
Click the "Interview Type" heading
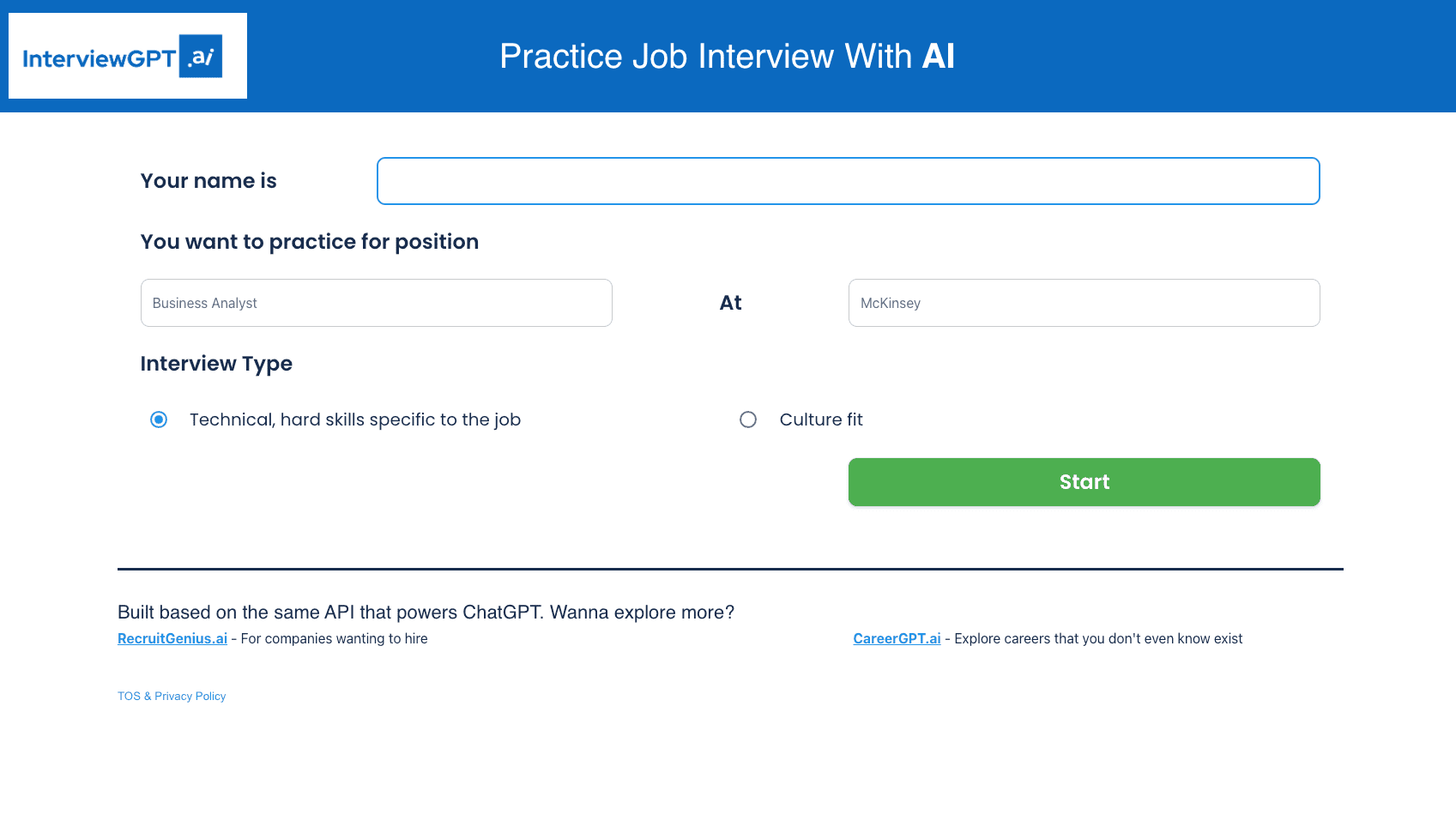(x=216, y=364)
